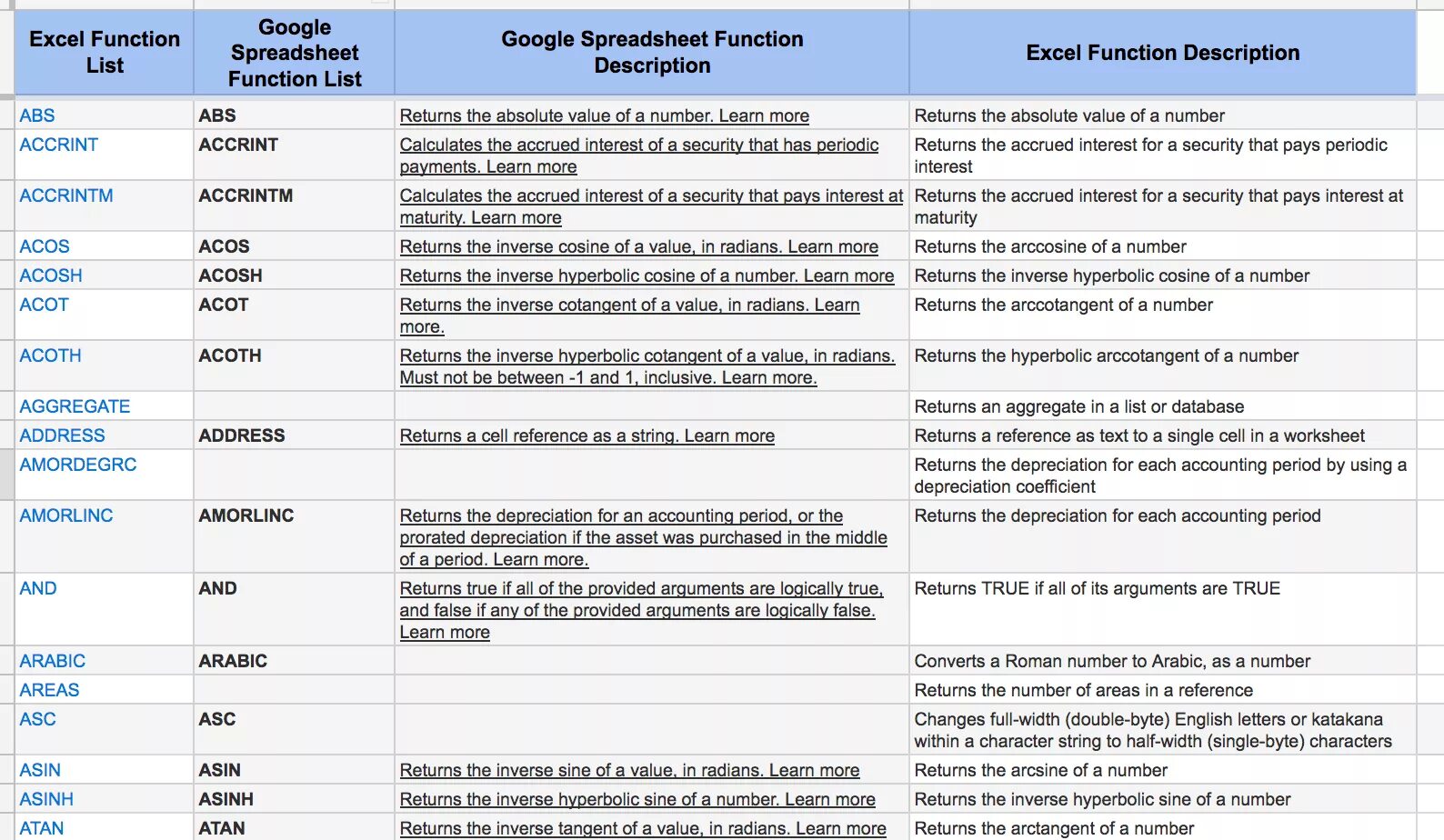
Task: Open the AREAS Excel function link
Action: [x=50, y=690]
